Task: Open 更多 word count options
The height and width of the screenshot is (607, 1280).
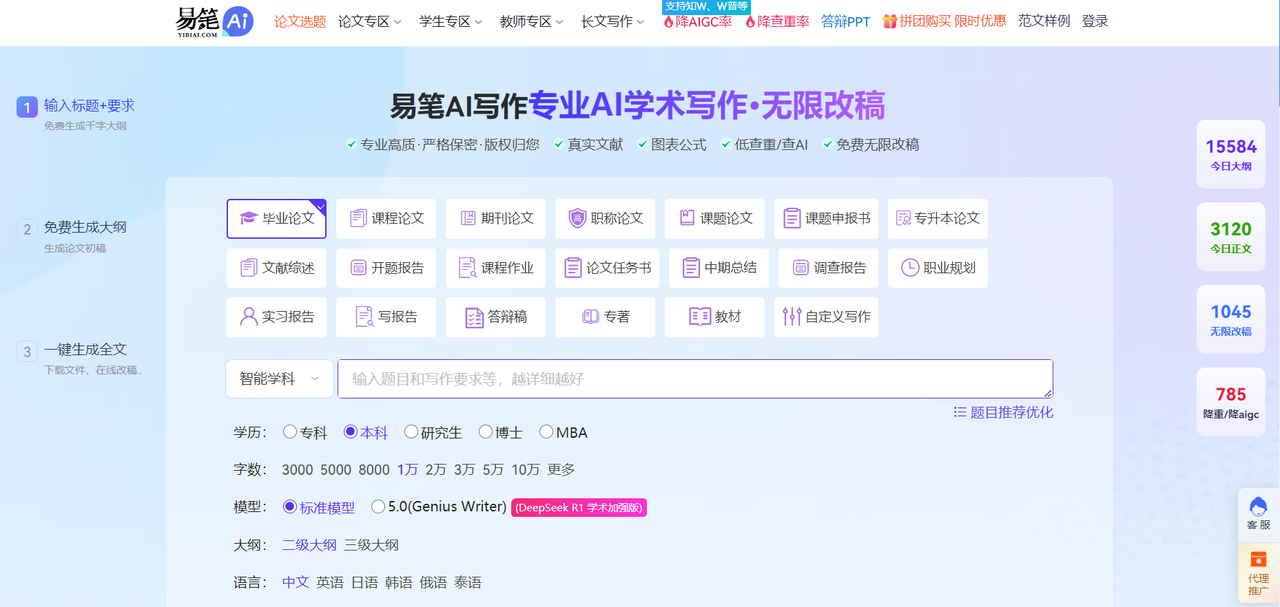Action: click(x=561, y=470)
